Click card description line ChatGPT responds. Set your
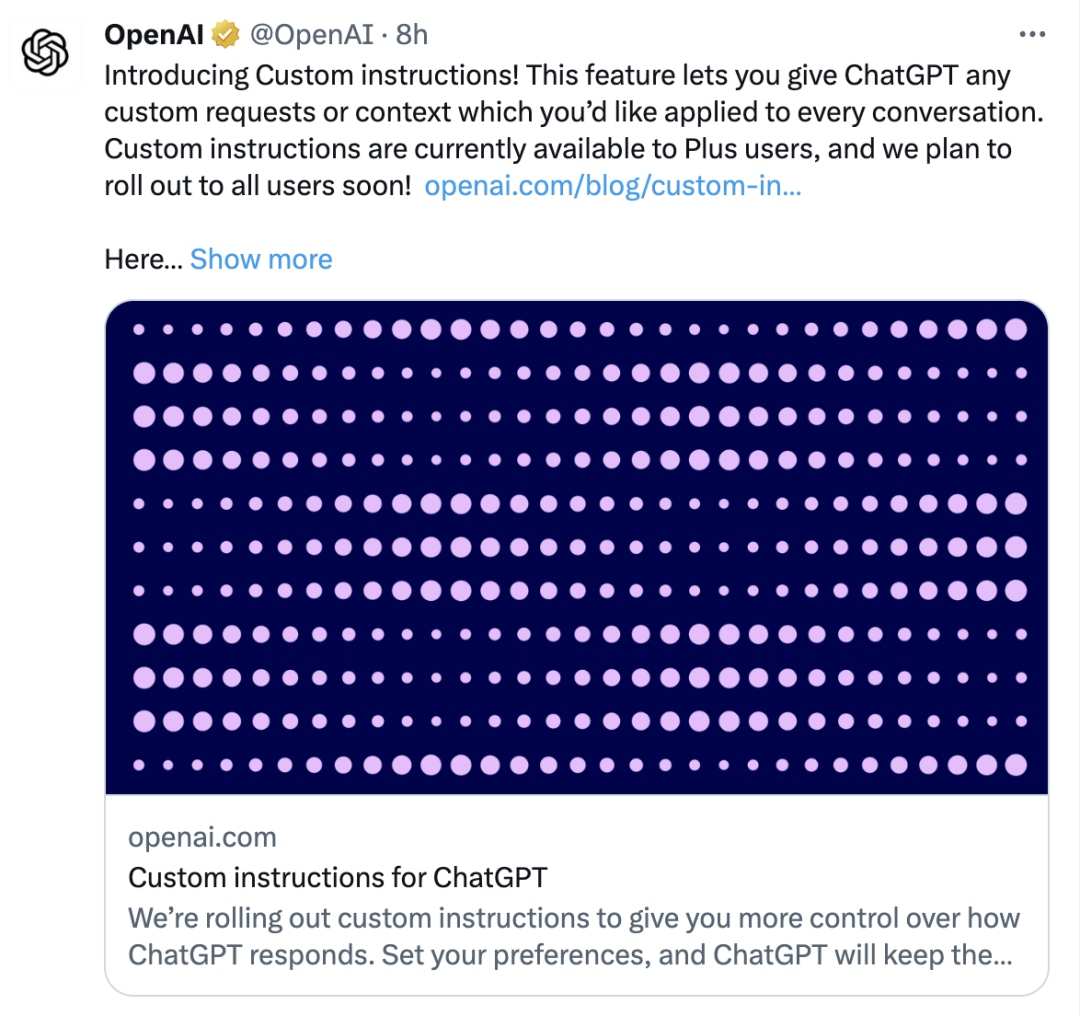Image resolution: width=1080 pixels, height=1016 pixels. pyautogui.click(x=570, y=955)
